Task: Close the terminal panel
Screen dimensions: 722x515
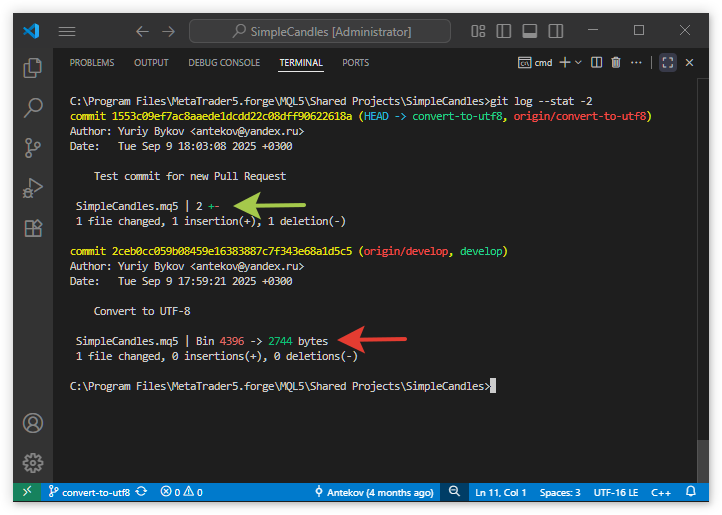Action: click(x=689, y=63)
